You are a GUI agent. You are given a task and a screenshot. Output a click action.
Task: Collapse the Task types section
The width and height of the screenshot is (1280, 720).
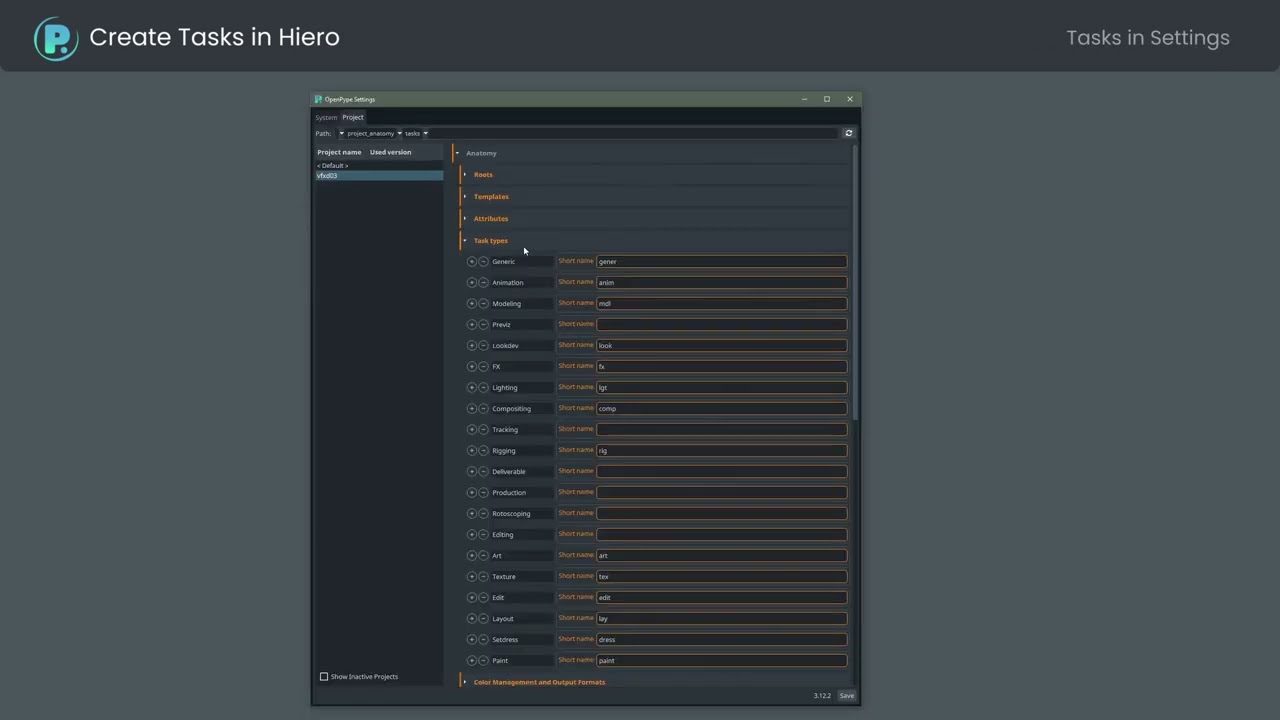pos(465,241)
